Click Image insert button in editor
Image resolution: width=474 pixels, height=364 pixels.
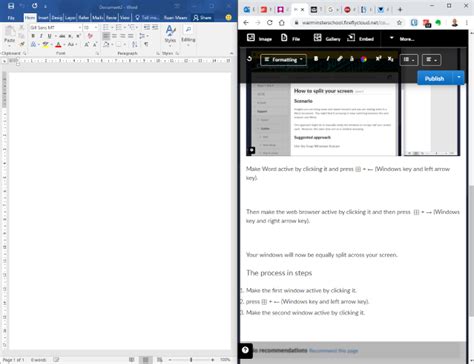(x=259, y=38)
